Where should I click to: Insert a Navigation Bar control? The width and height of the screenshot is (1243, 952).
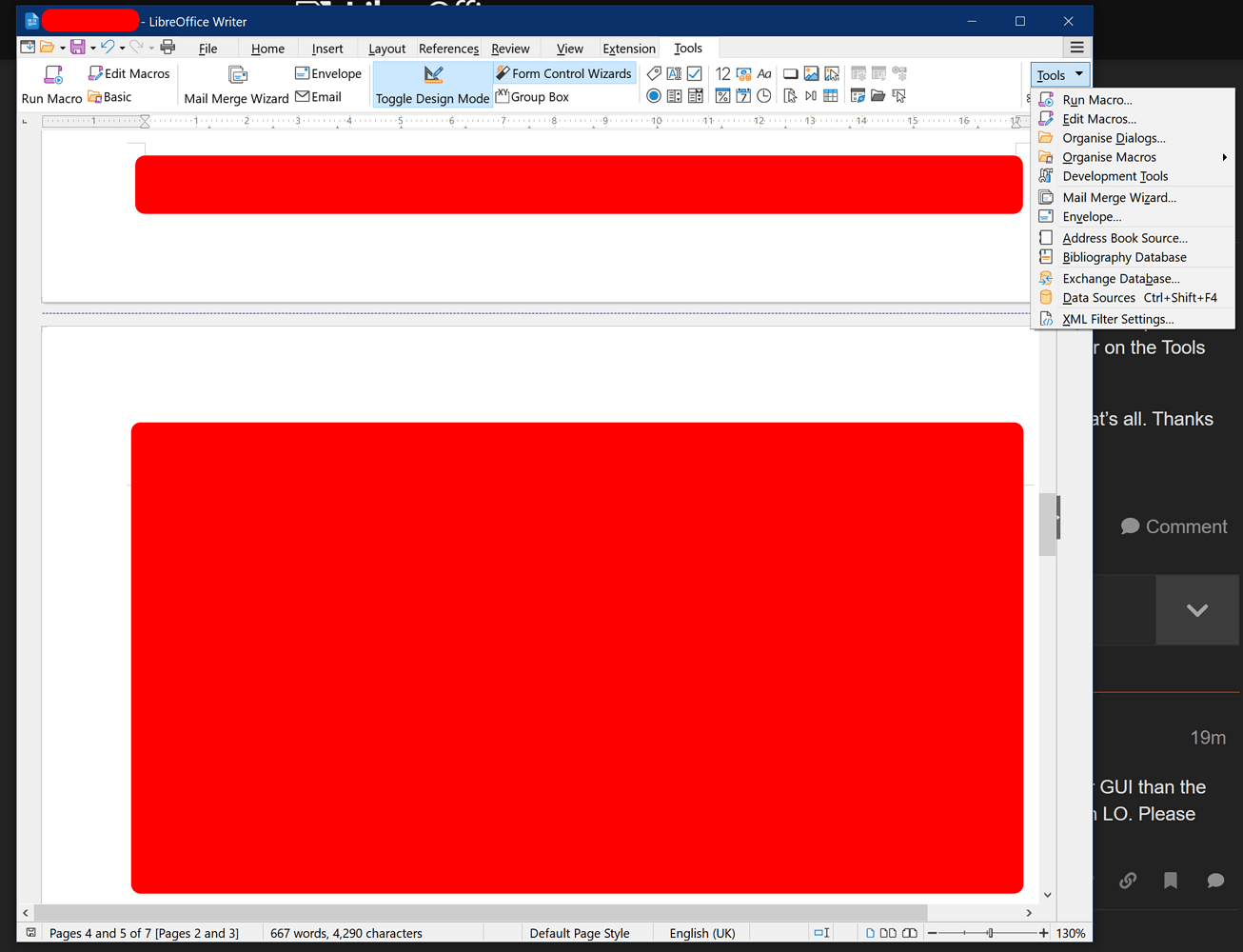[x=811, y=96]
